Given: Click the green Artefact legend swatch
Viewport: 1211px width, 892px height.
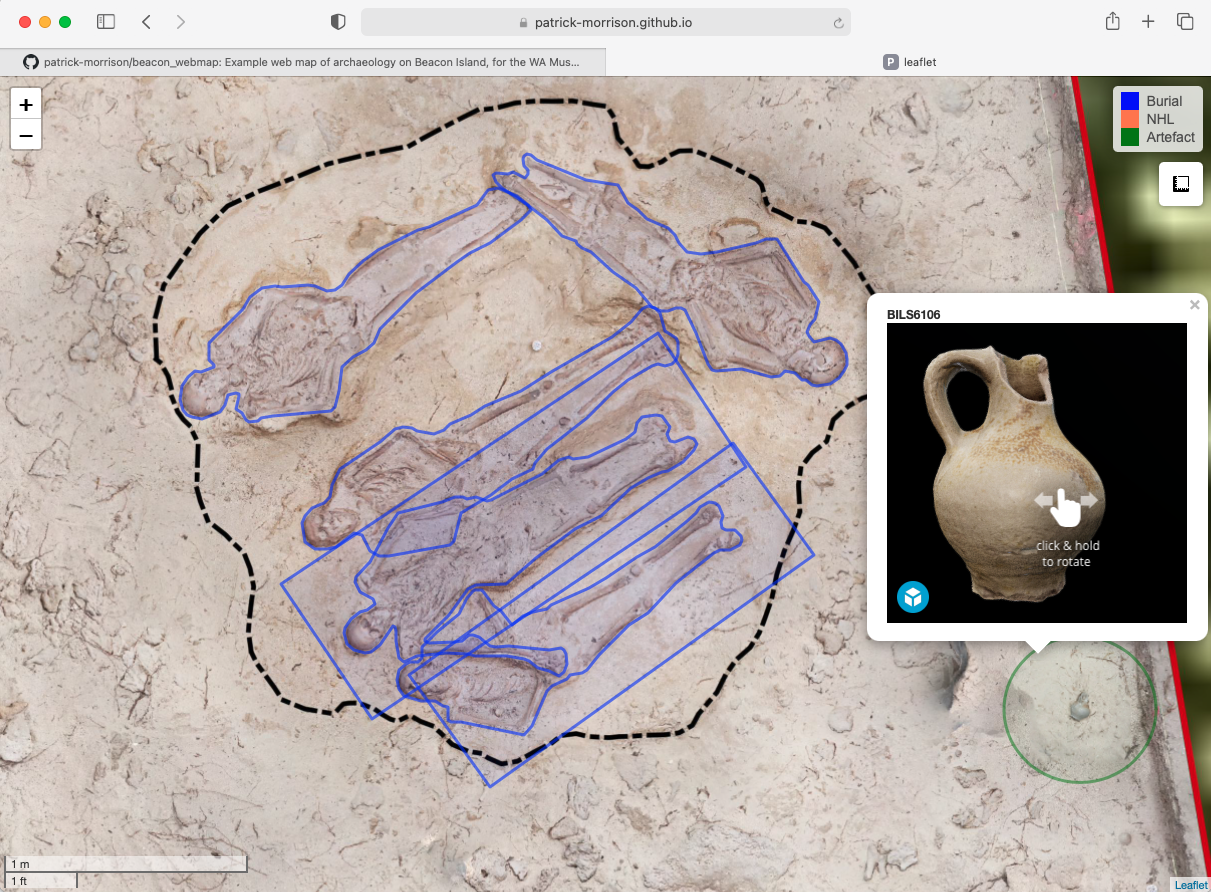Looking at the screenshot, I should [x=1130, y=137].
